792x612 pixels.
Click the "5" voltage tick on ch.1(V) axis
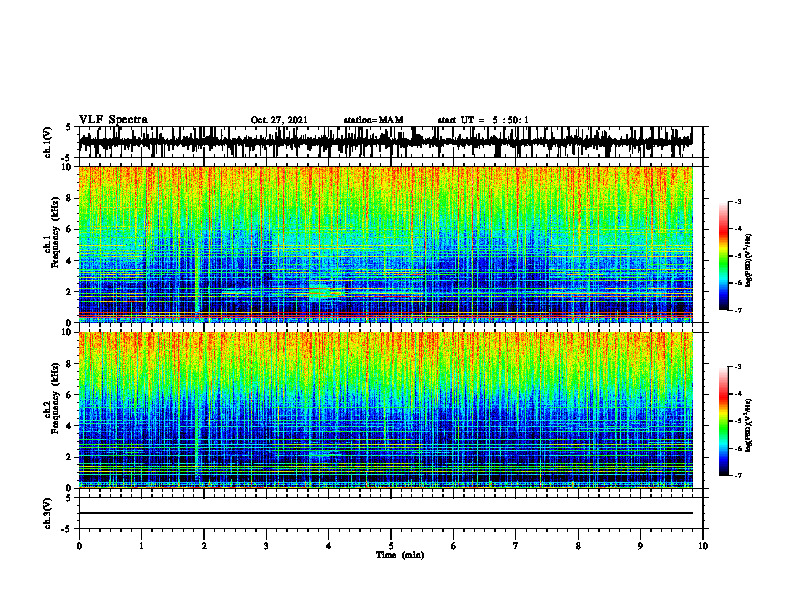point(68,127)
